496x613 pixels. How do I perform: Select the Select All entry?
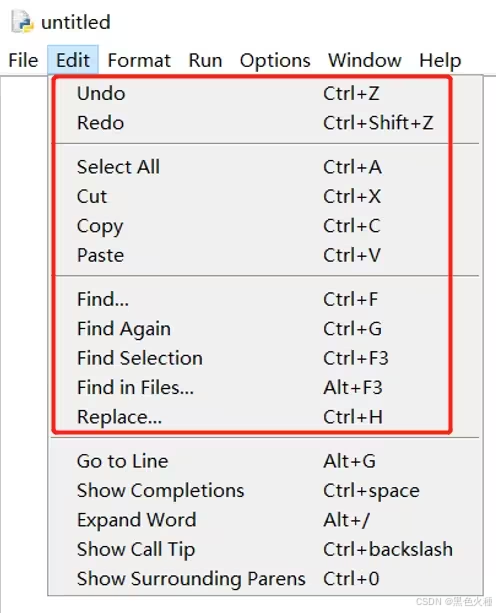(265, 167)
